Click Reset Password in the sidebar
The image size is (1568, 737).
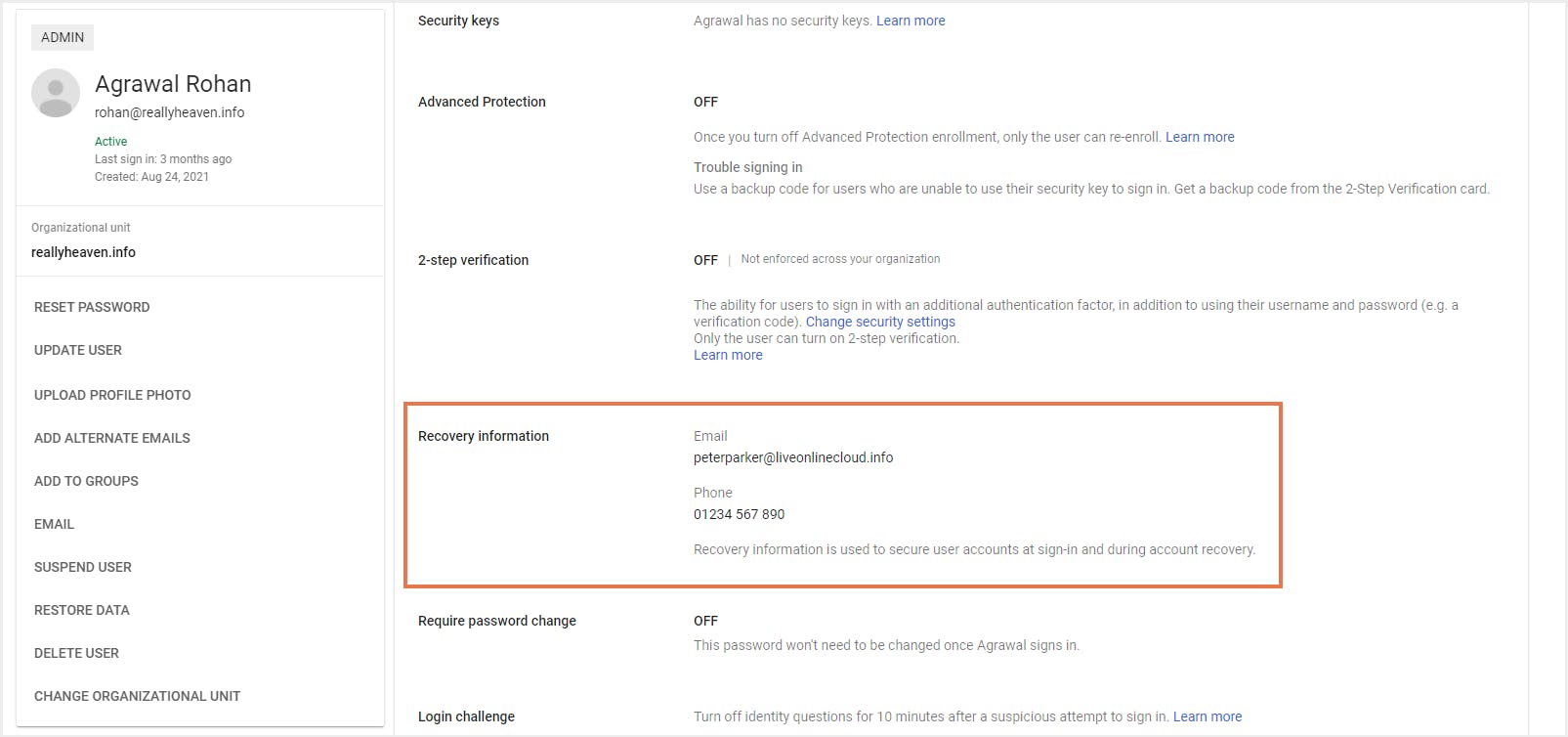tap(92, 307)
